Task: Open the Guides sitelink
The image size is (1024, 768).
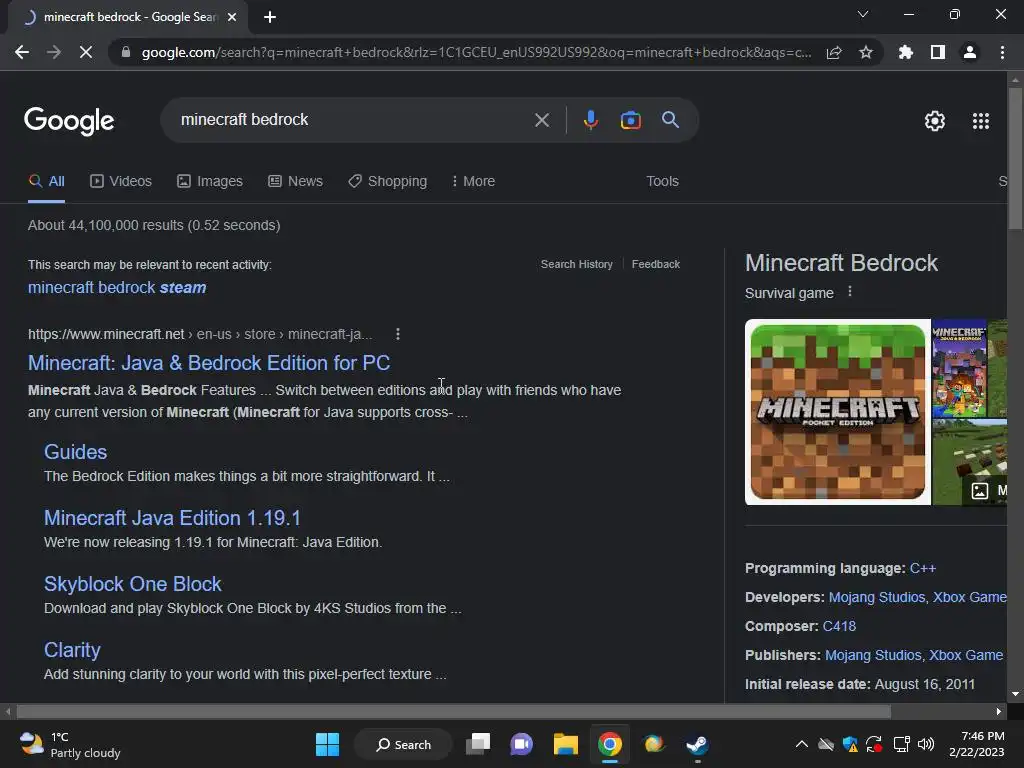Action: click(75, 452)
